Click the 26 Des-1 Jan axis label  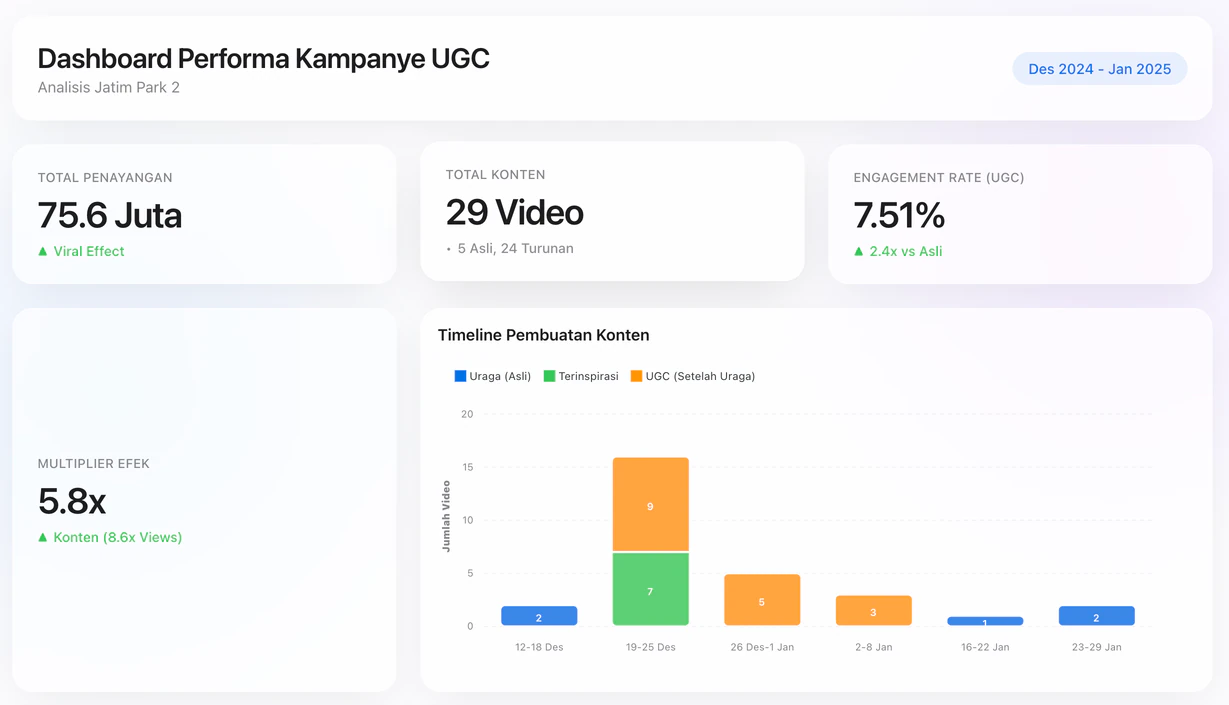coord(762,647)
